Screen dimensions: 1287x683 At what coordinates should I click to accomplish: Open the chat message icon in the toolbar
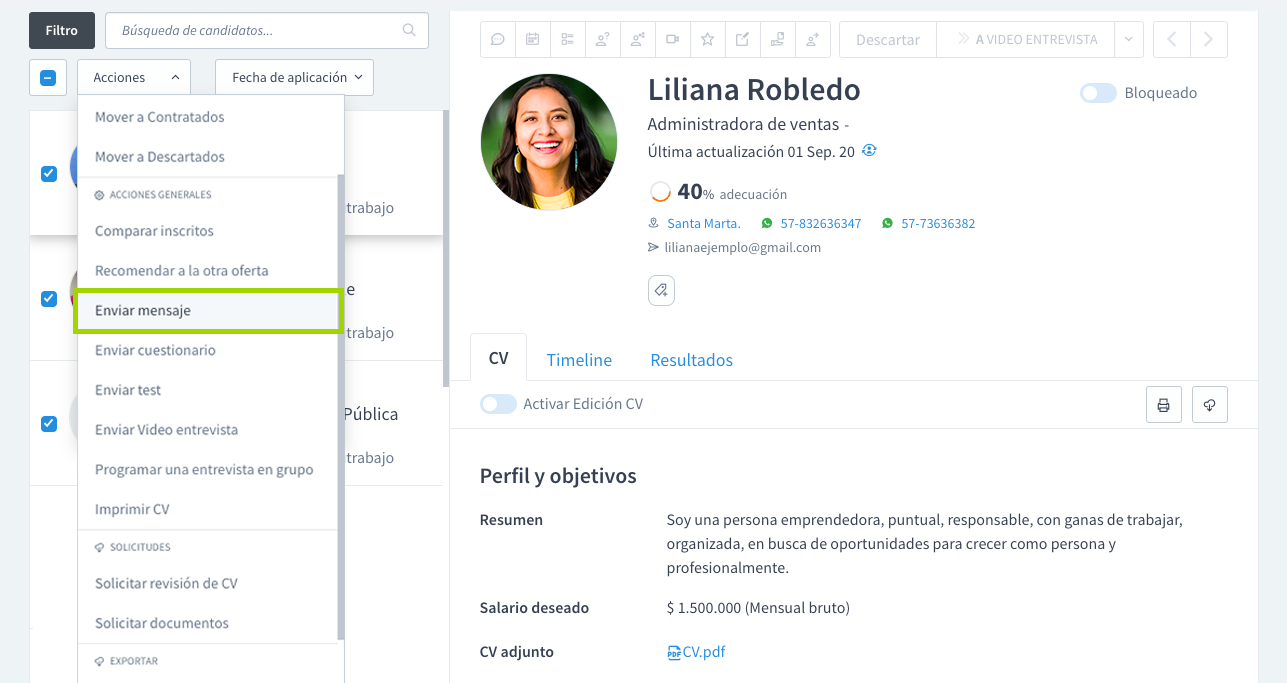(x=497, y=39)
